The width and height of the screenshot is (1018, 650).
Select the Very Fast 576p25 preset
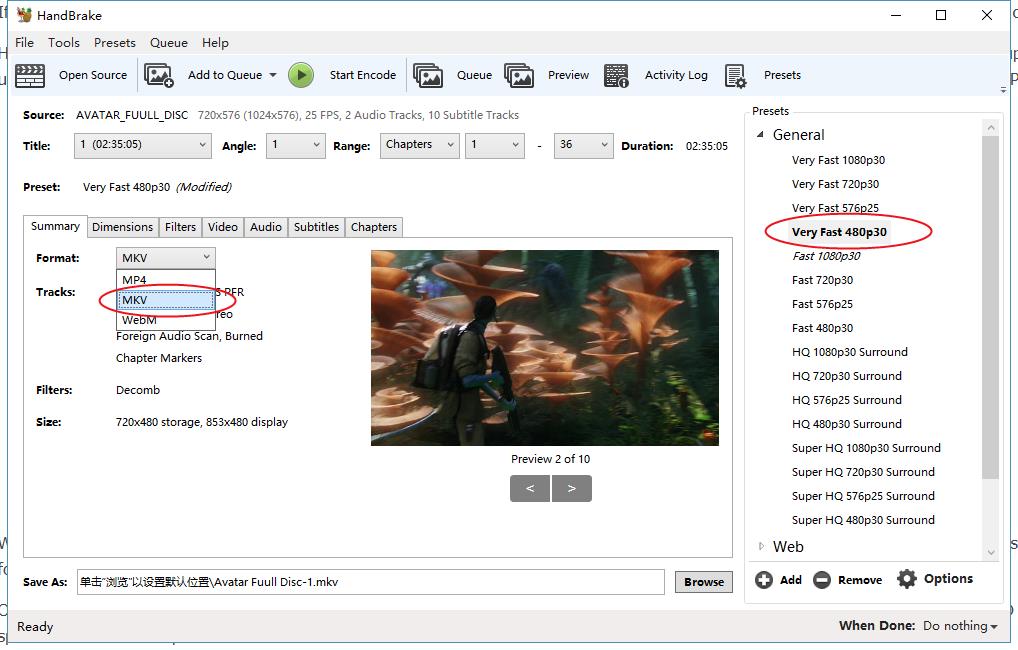[835, 208]
